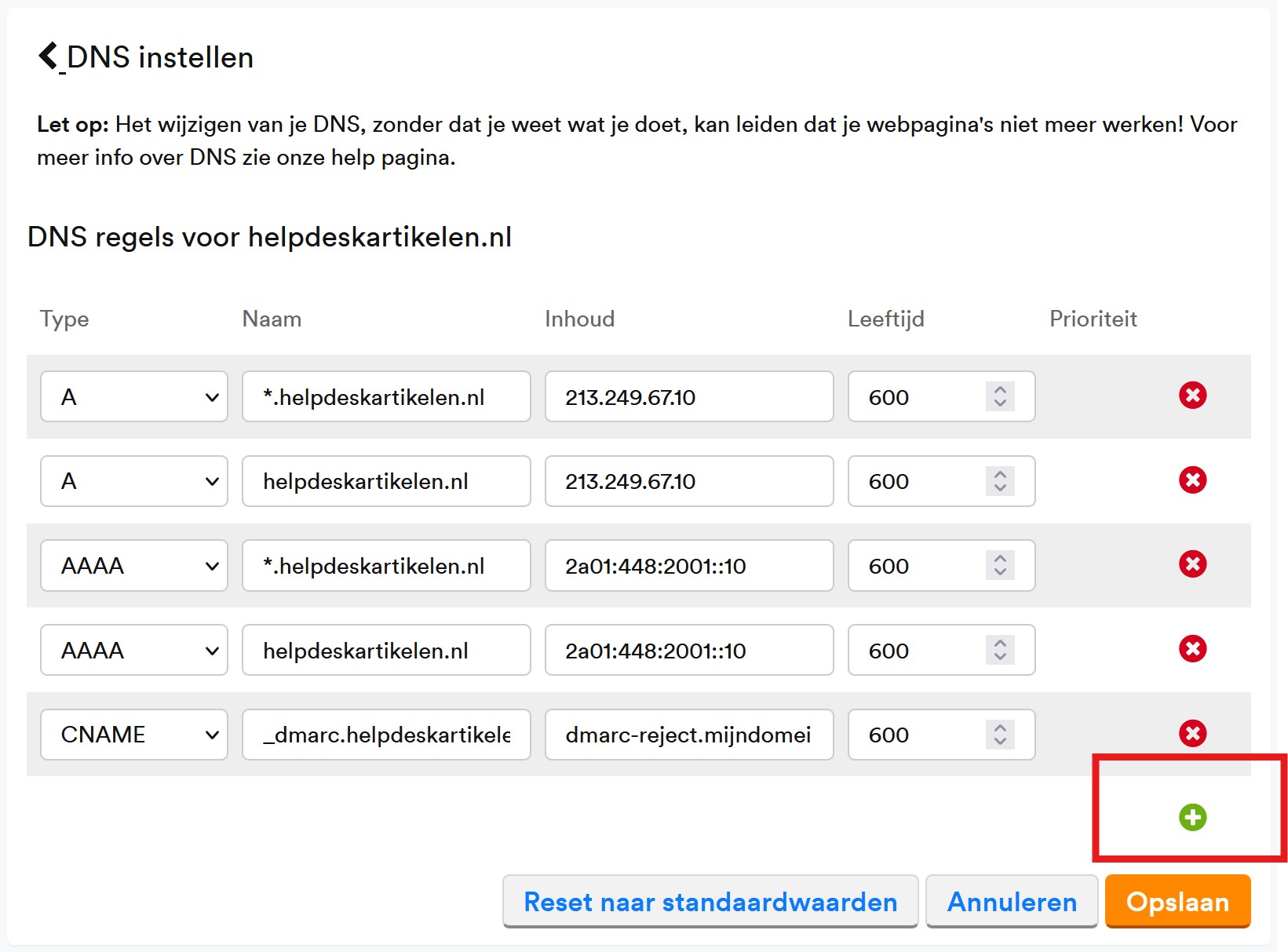Open Type dropdown of helpdeskartikelen.nl AAAA record

134,651
